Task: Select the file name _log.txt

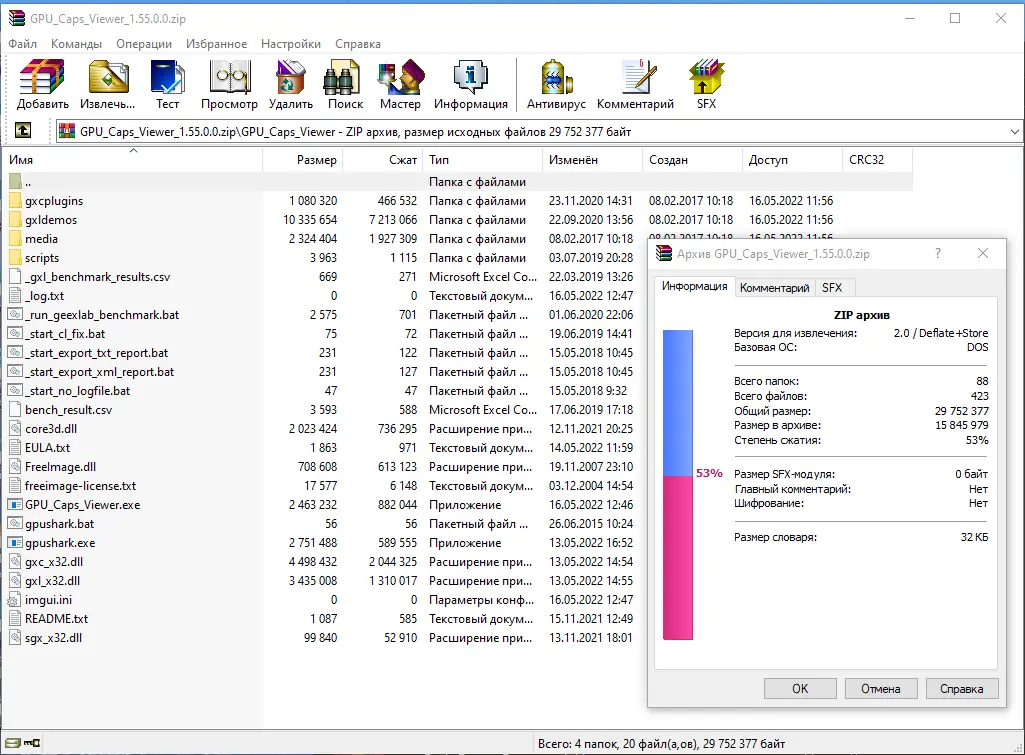Action: pos(44,295)
